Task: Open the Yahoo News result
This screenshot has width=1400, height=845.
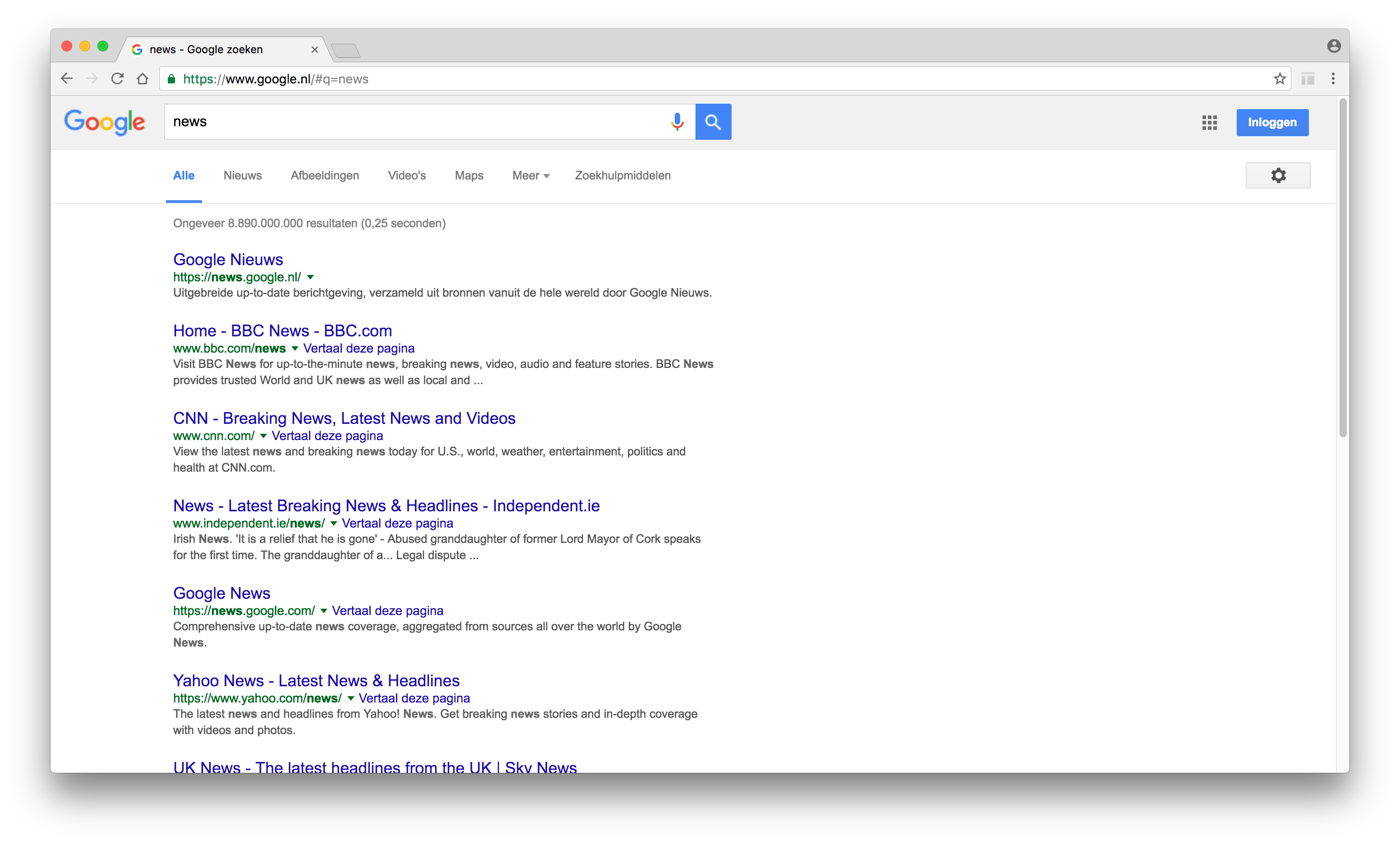Action: coord(317,680)
